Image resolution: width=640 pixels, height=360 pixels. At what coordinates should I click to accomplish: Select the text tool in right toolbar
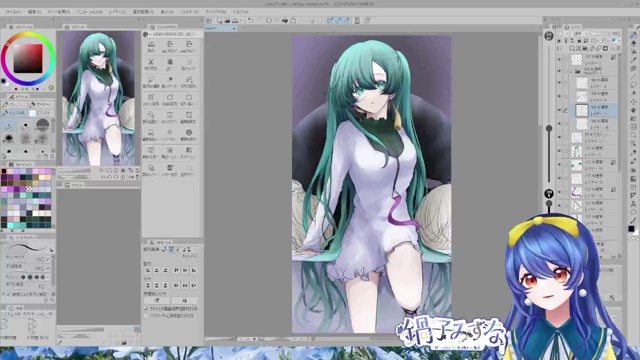pos(633,204)
